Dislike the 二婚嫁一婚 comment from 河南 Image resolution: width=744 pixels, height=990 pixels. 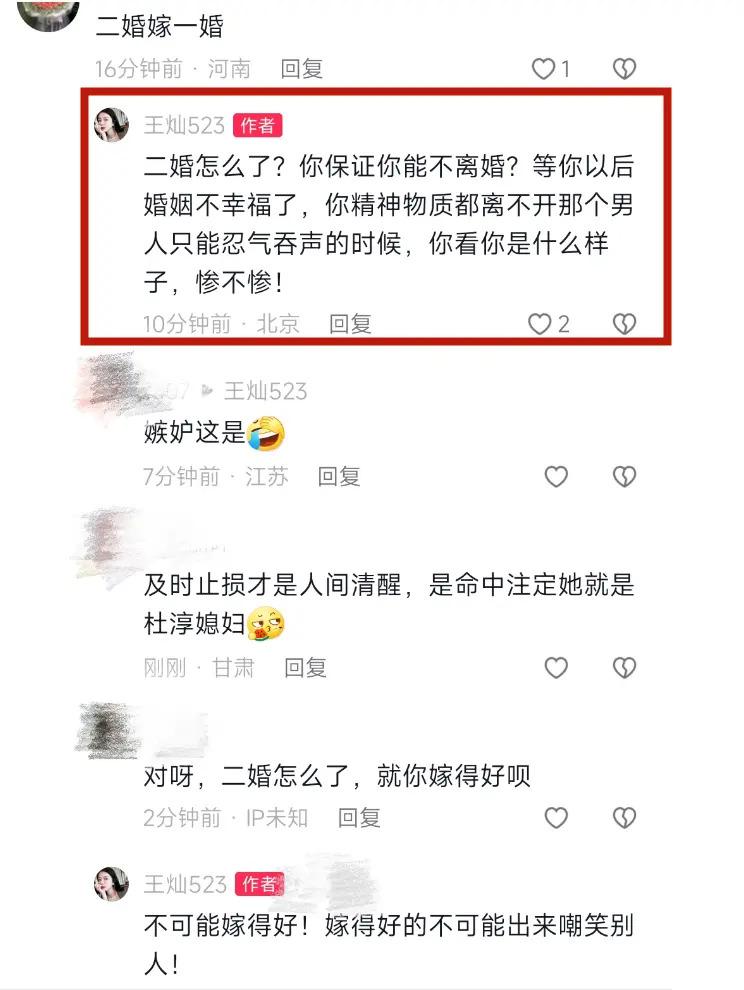(x=624, y=69)
